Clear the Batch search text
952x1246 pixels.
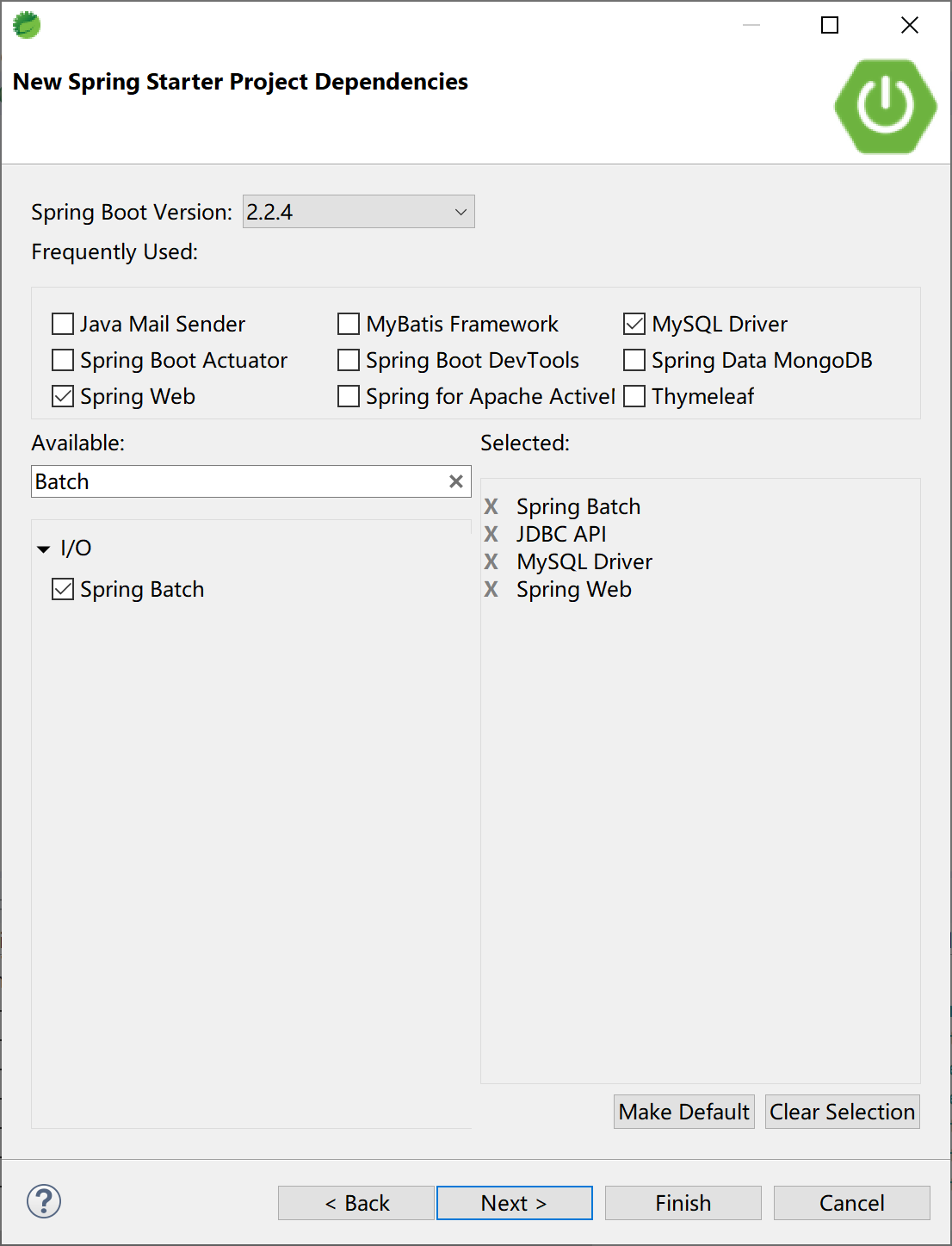[x=456, y=481]
